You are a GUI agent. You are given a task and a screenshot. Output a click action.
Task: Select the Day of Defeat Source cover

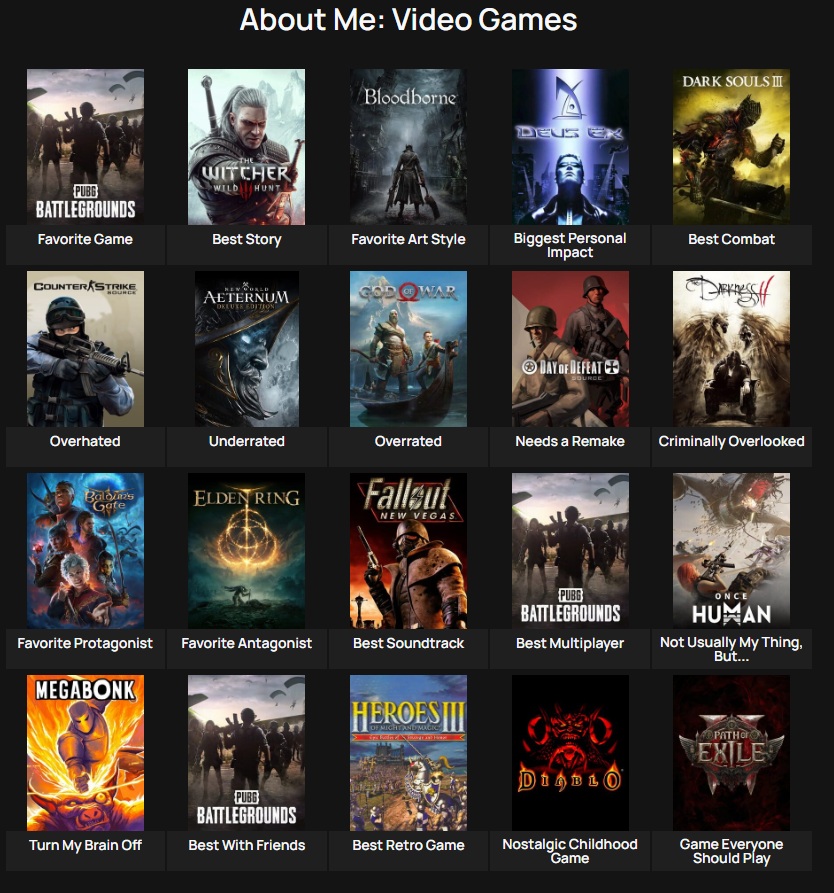570,349
